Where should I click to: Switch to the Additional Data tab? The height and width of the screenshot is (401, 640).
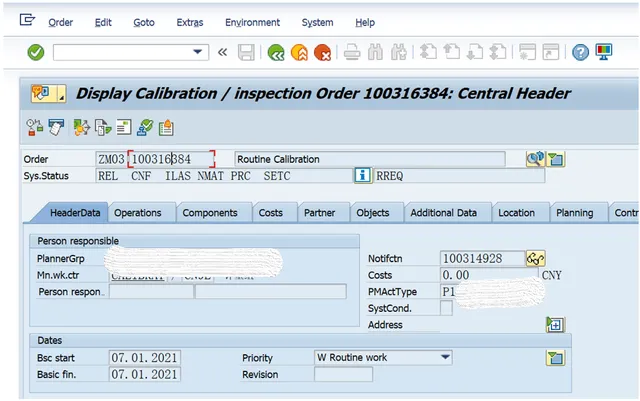point(444,213)
